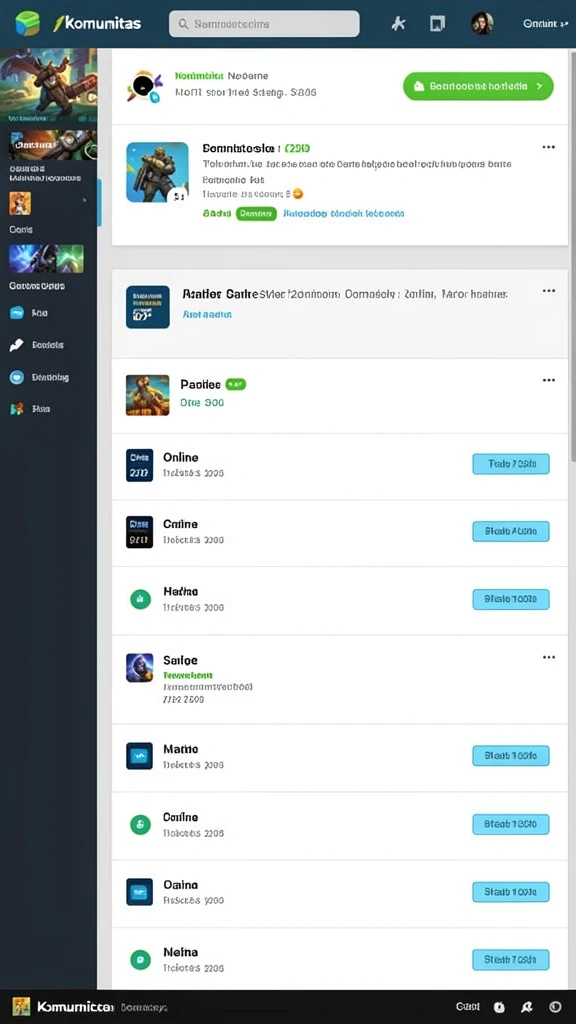Click the Komunitas label in the bottom bar

coord(76,1007)
